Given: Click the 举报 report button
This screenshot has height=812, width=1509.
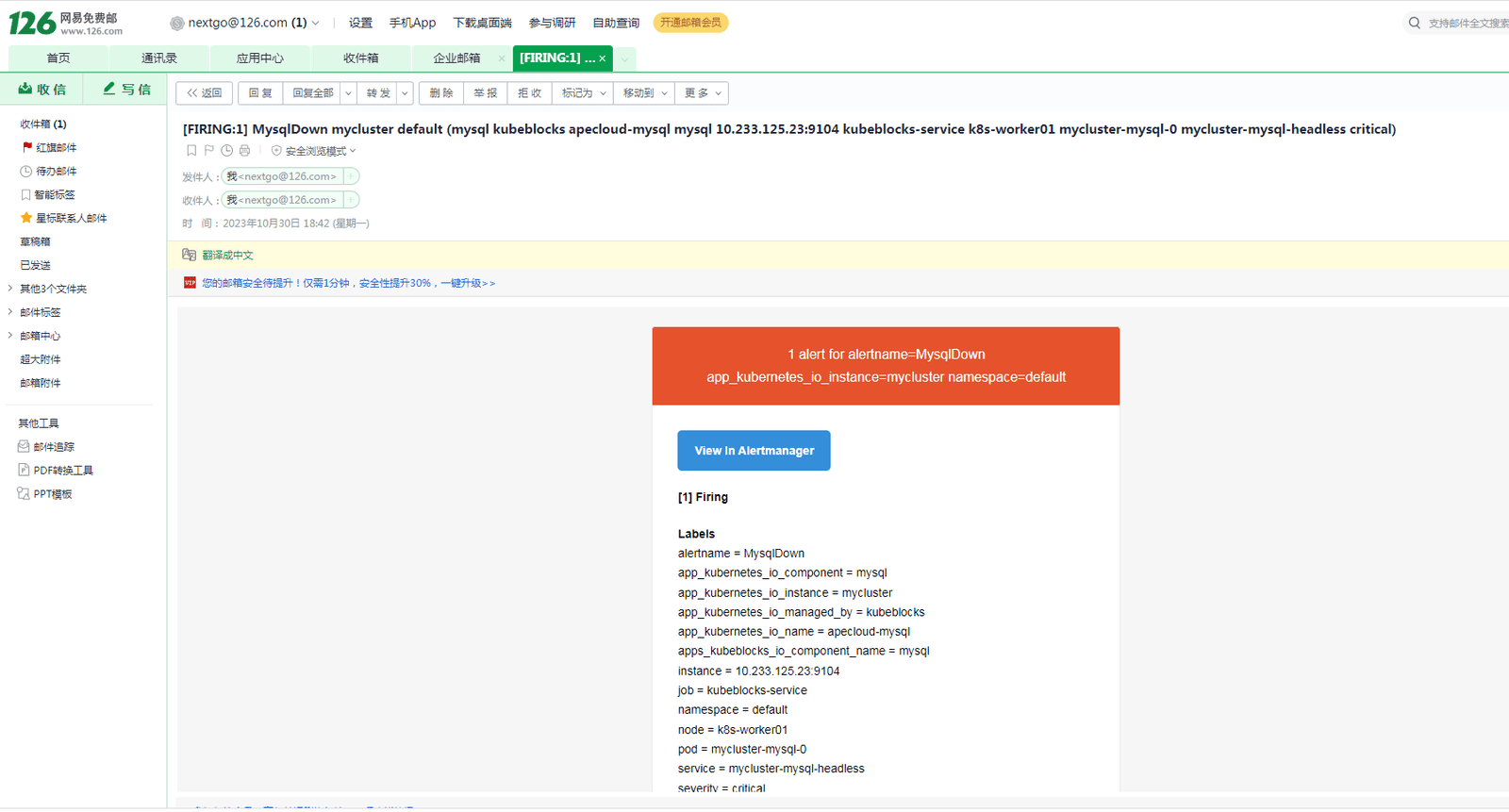Looking at the screenshot, I should [486, 93].
